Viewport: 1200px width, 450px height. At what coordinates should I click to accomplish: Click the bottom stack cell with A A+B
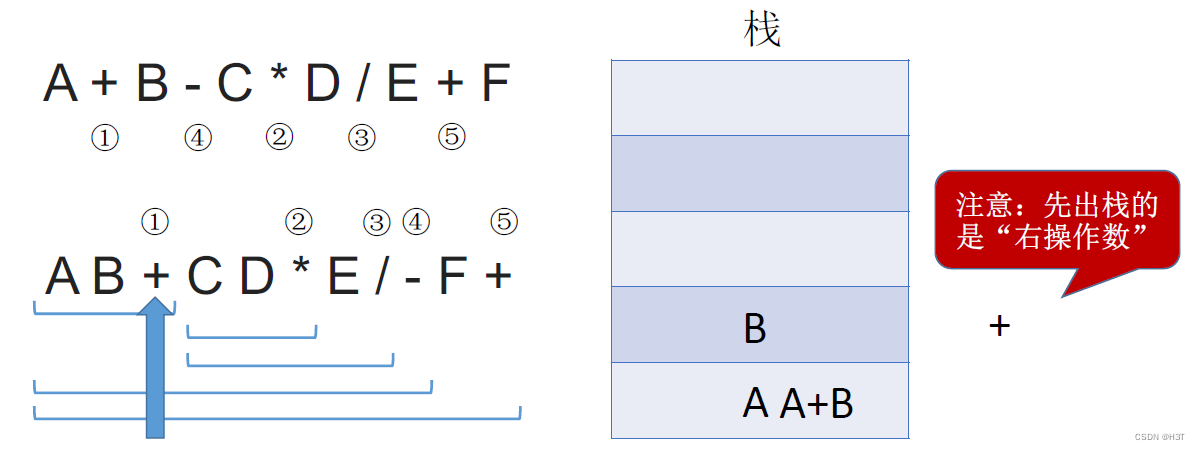tap(760, 400)
